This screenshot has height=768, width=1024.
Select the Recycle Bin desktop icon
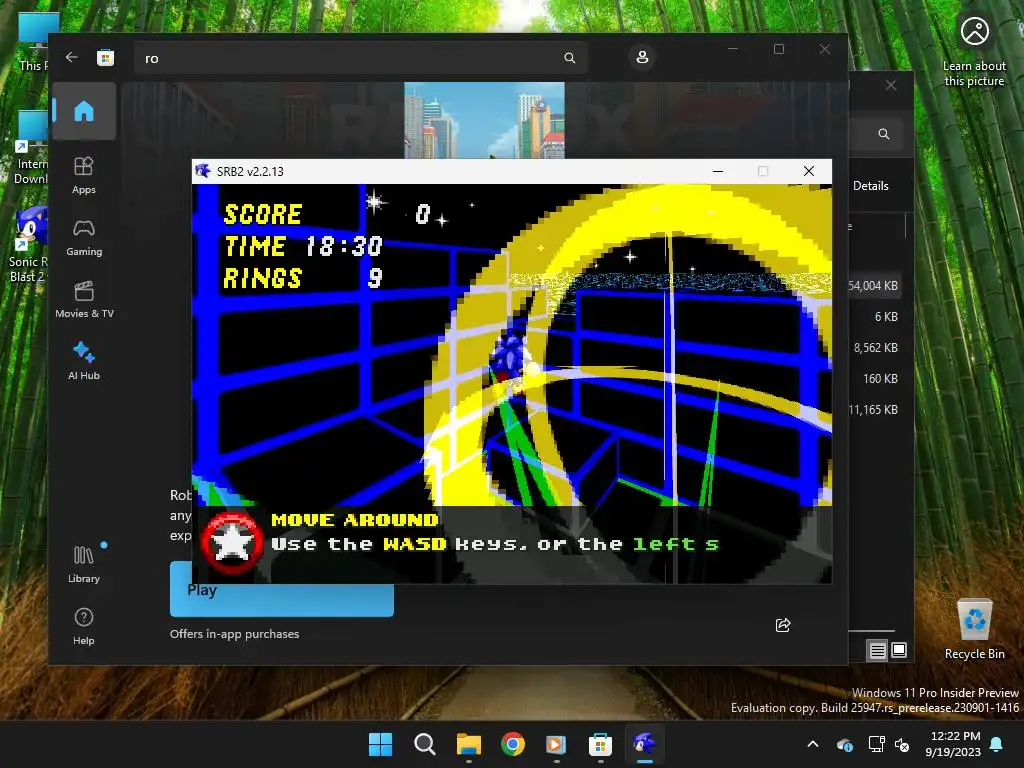(x=974, y=630)
